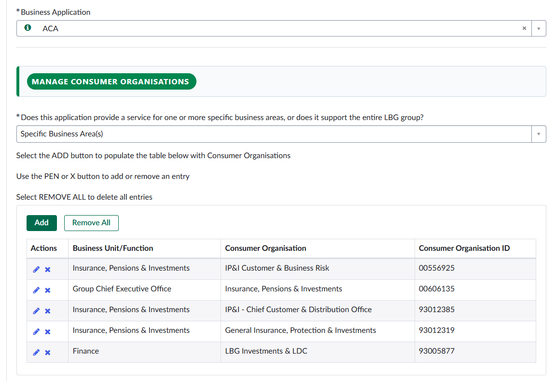This screenshot has height=381, width=556.
Task: Delete the Group Chief Executive Office row
Action: pyautogui.click(x=48, y=290)
